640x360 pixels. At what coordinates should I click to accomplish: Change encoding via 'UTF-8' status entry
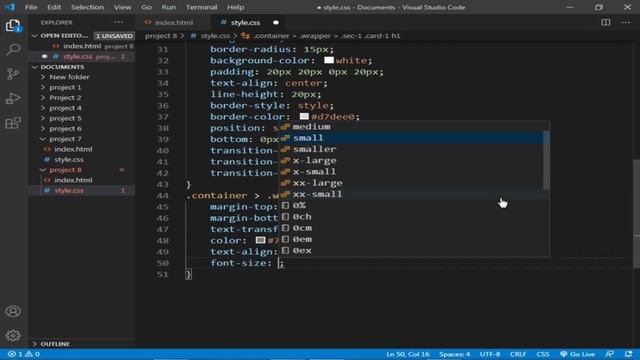[x=490, y=354]
